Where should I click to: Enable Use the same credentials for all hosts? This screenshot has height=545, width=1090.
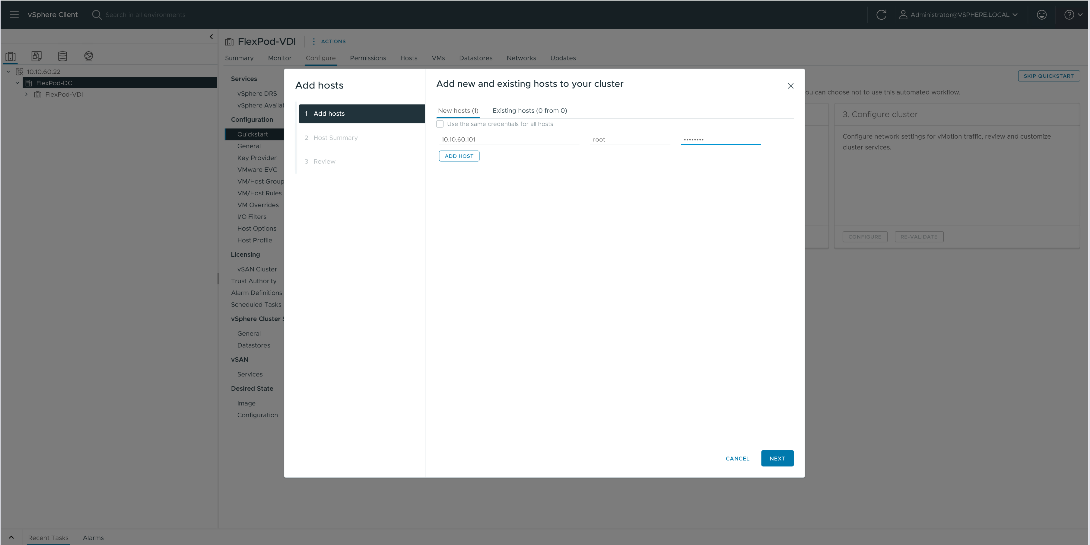pyautogui.click(x=440, y=124)
